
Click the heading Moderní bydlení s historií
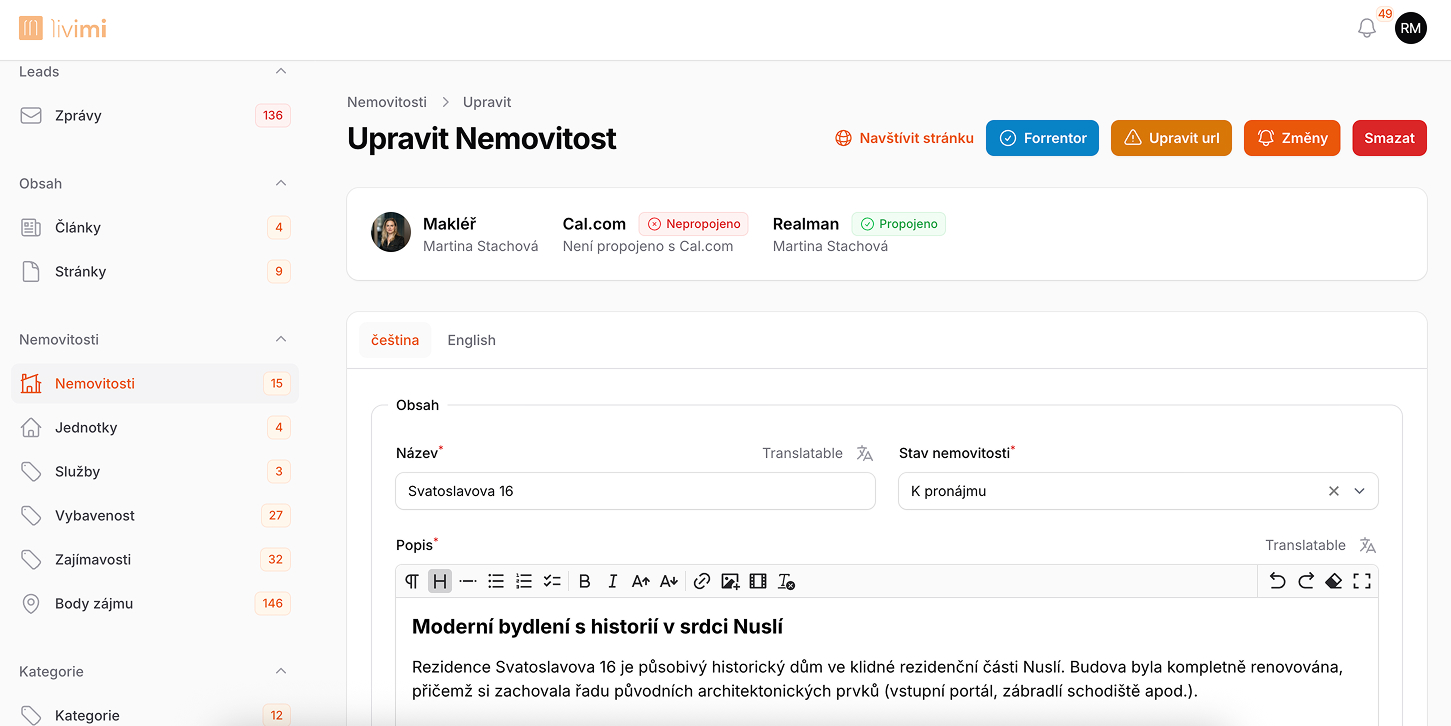coord(597,627)
